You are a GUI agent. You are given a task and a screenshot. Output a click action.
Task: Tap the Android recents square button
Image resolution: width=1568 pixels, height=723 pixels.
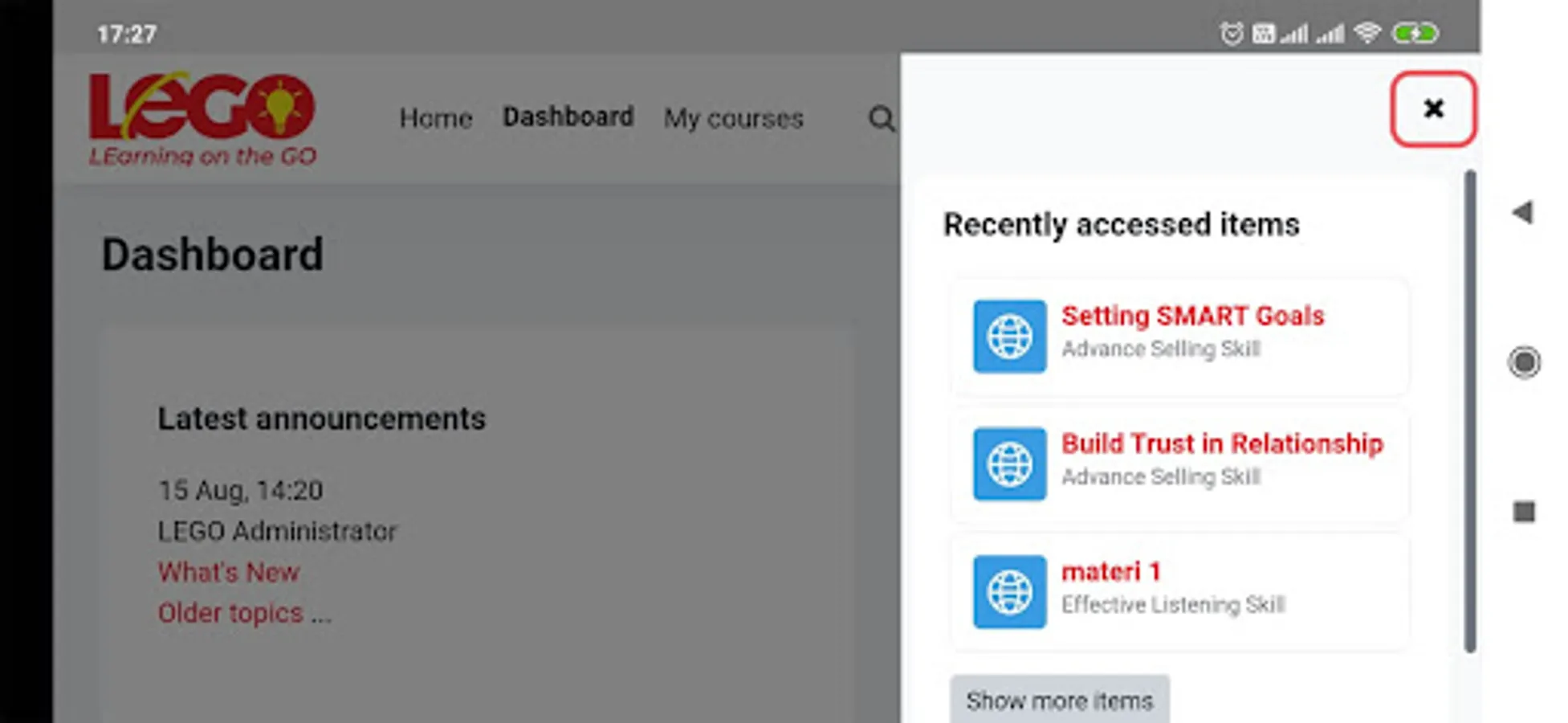[x=1523, y=512]
